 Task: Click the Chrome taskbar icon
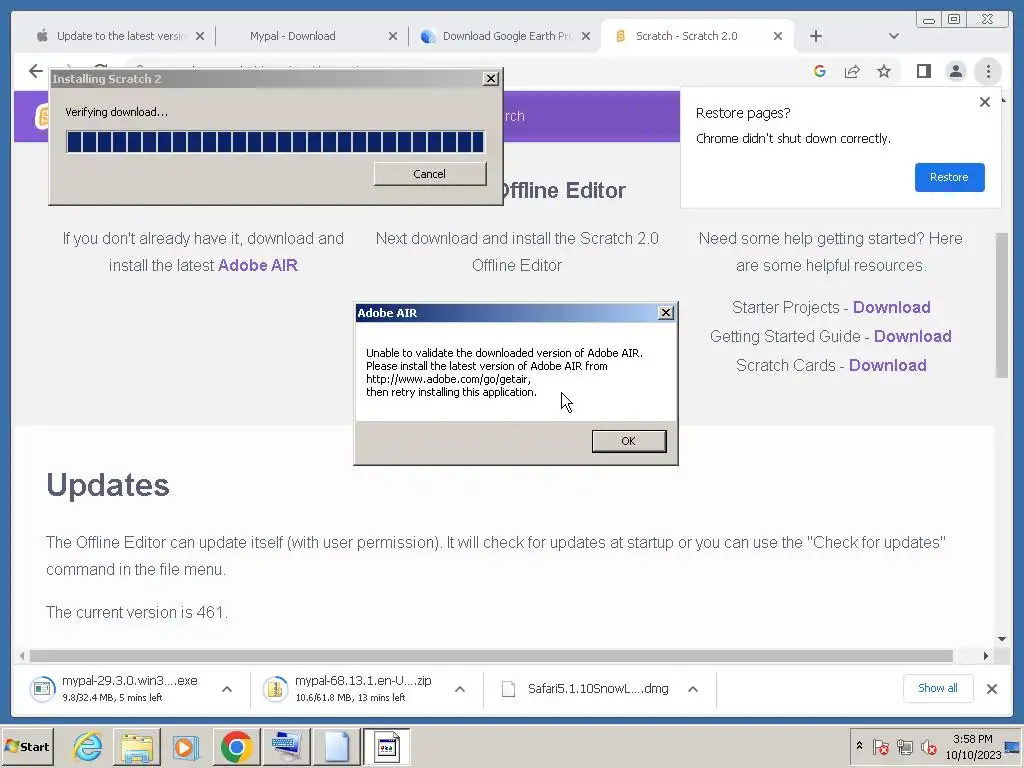tap(236, 746)
